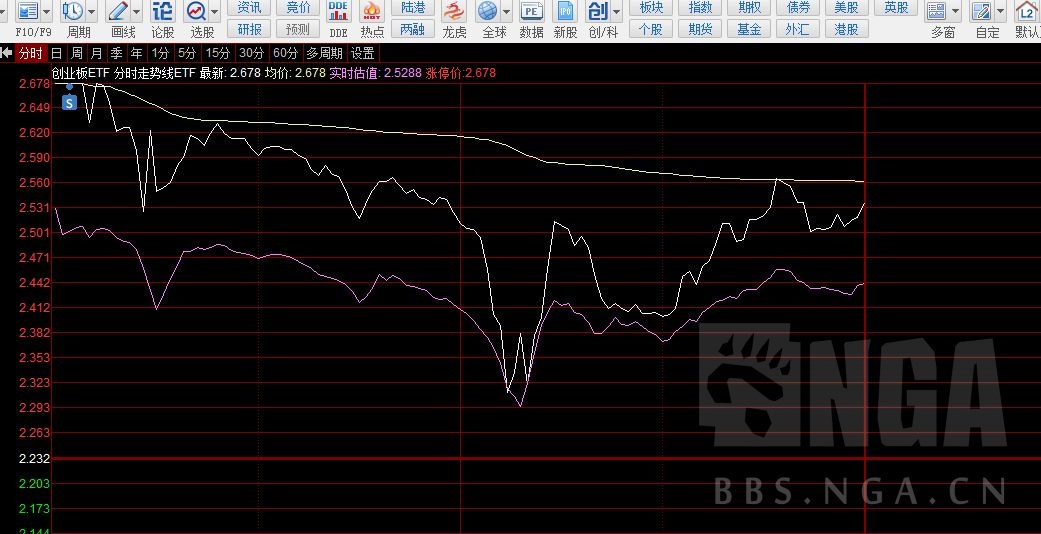Switch to the 5分 five-minute tab
Screen dimensions: 1041x534
[x=187, y=53]
